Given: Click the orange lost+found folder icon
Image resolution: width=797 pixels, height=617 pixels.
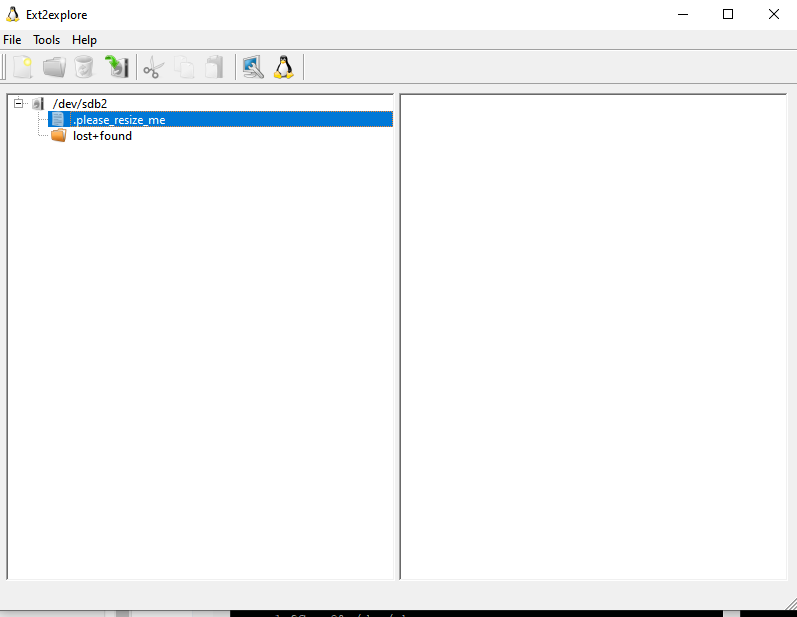Looking at the screenshot, I should 59,136.
